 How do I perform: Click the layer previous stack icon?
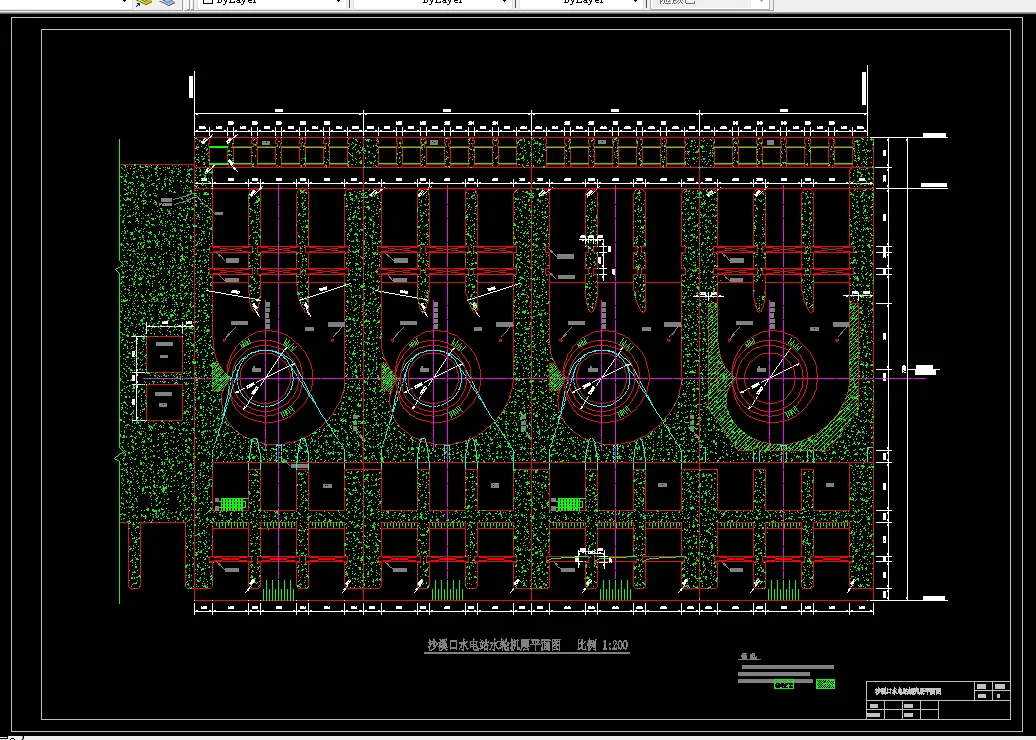[169, 2]
